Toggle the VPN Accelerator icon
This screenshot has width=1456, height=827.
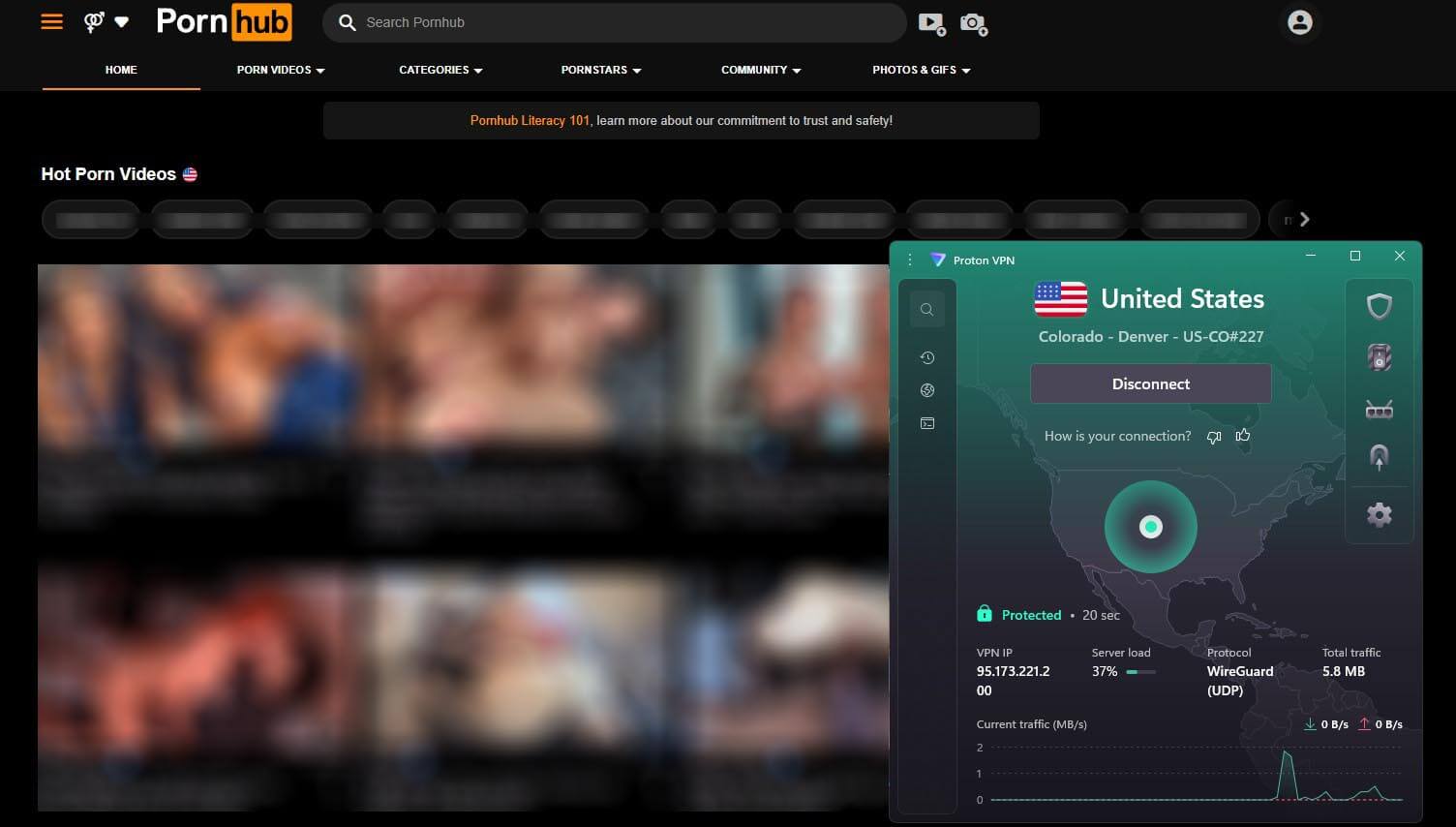click(x=1379, y=457)
